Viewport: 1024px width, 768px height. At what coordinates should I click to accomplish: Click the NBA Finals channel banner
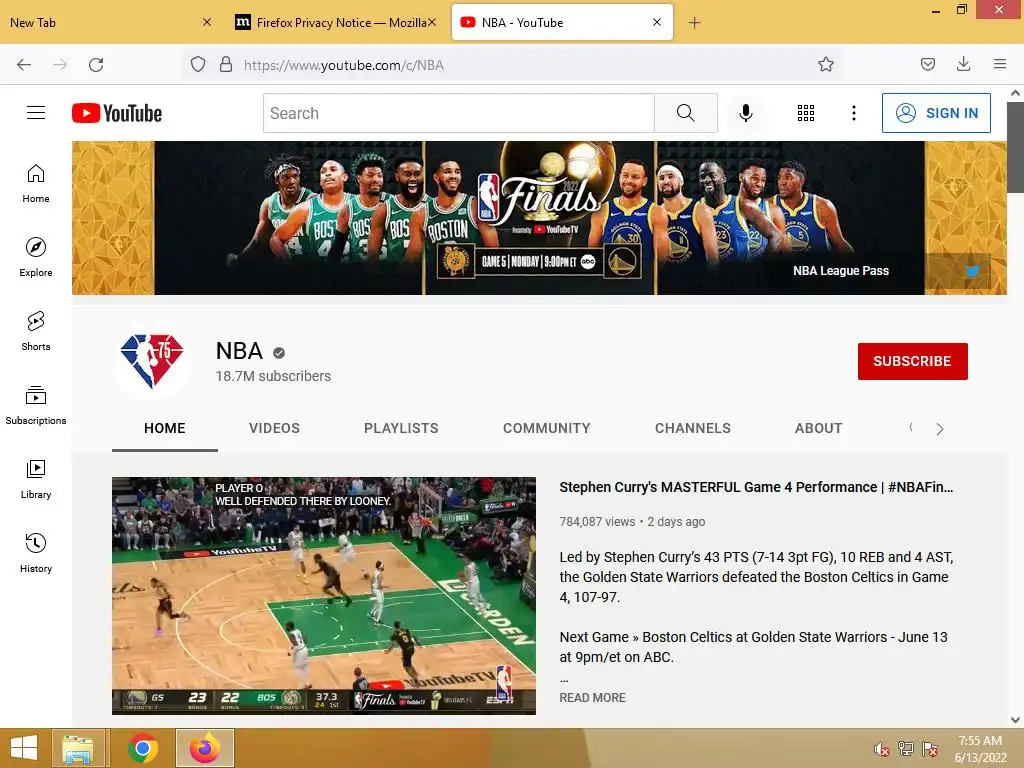coord(539,218)
